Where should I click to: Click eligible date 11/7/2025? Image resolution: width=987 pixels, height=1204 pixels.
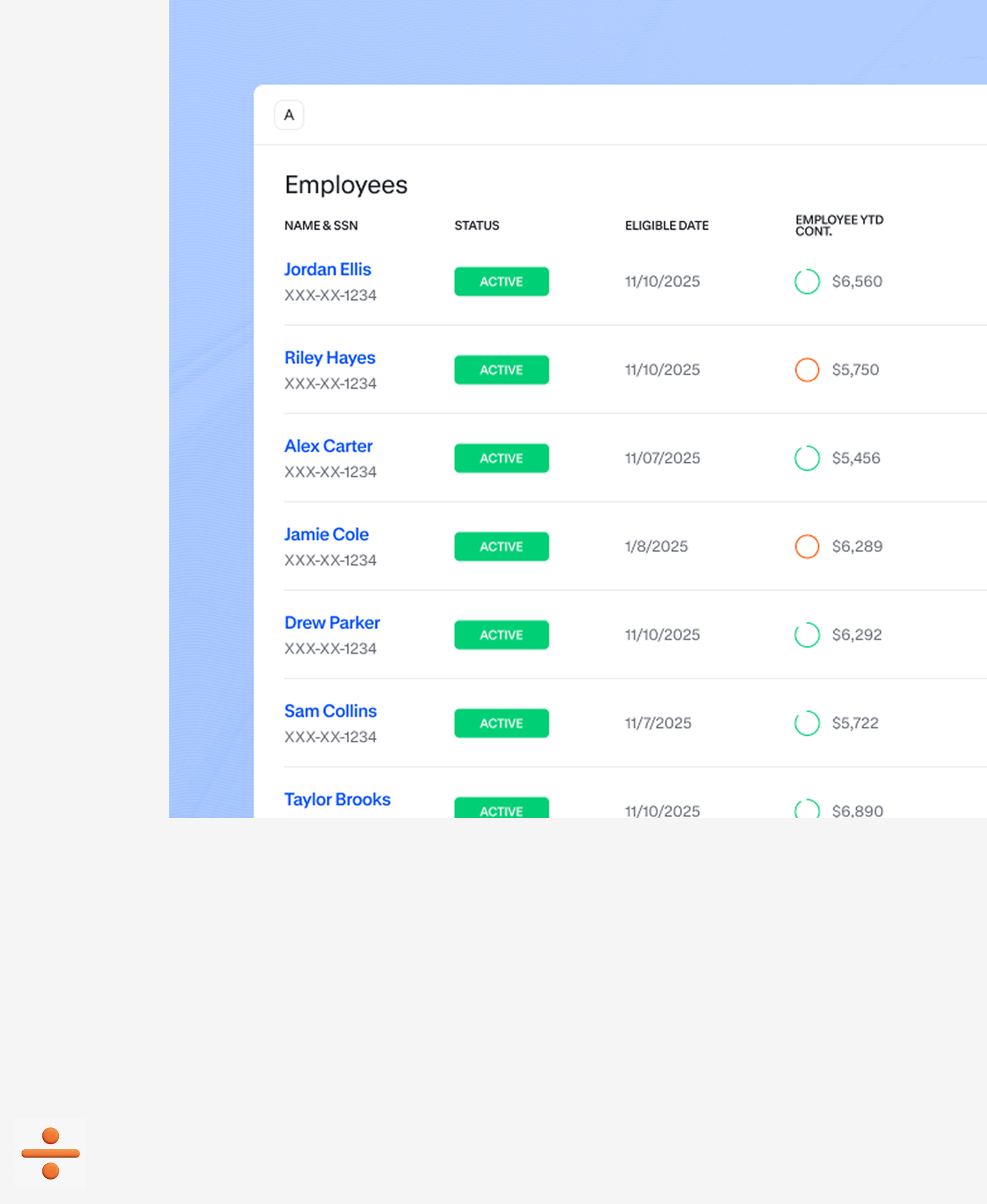pos(658,723)
